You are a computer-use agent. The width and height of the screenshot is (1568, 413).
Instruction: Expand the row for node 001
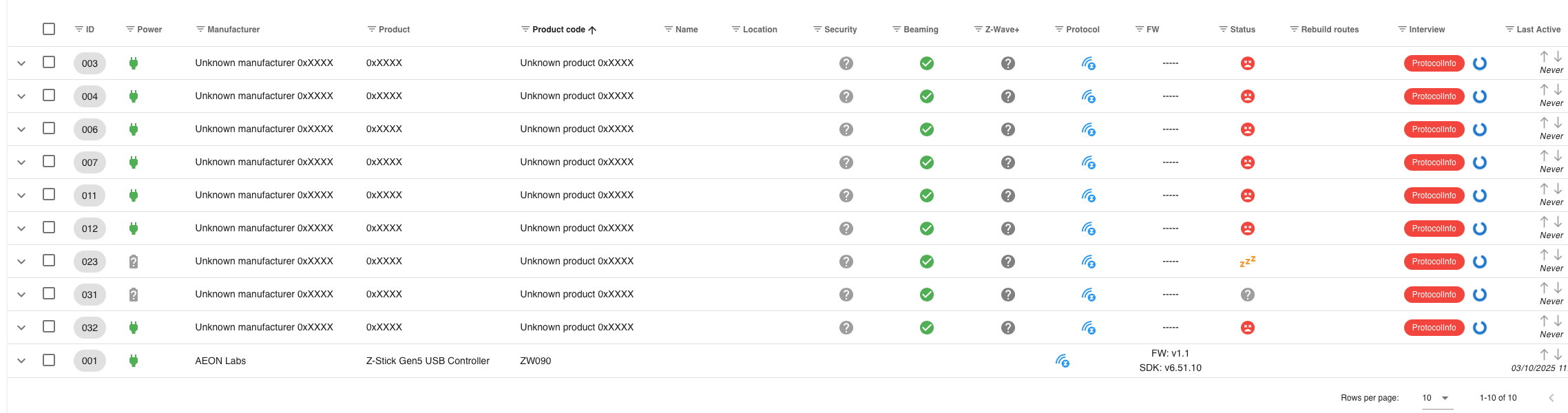(21, 361)
